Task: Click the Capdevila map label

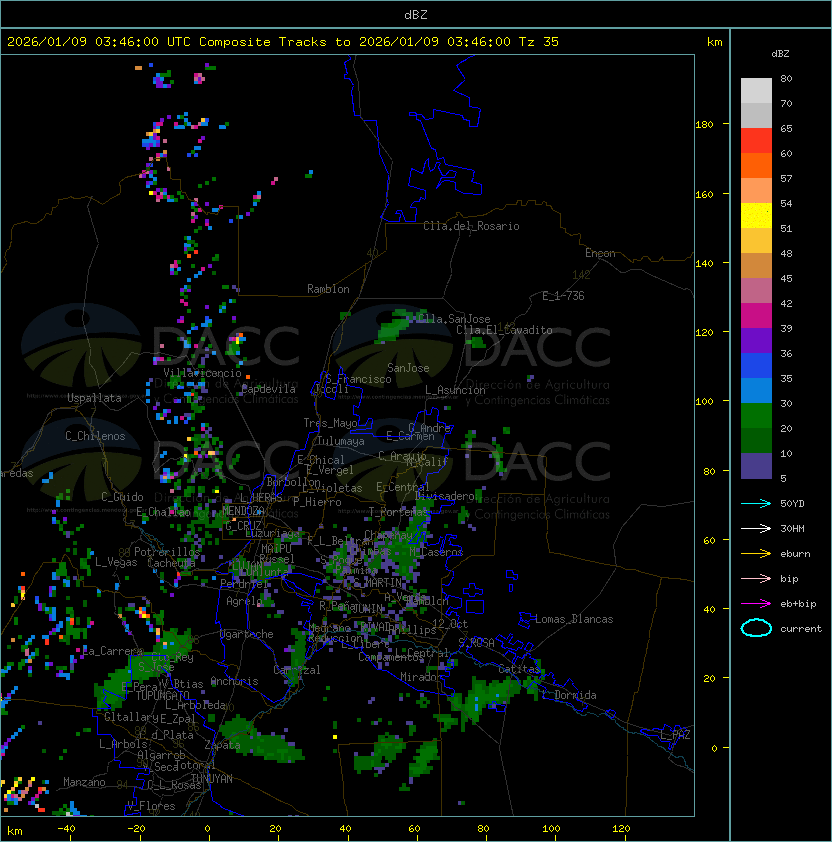Action: [268, 389]
